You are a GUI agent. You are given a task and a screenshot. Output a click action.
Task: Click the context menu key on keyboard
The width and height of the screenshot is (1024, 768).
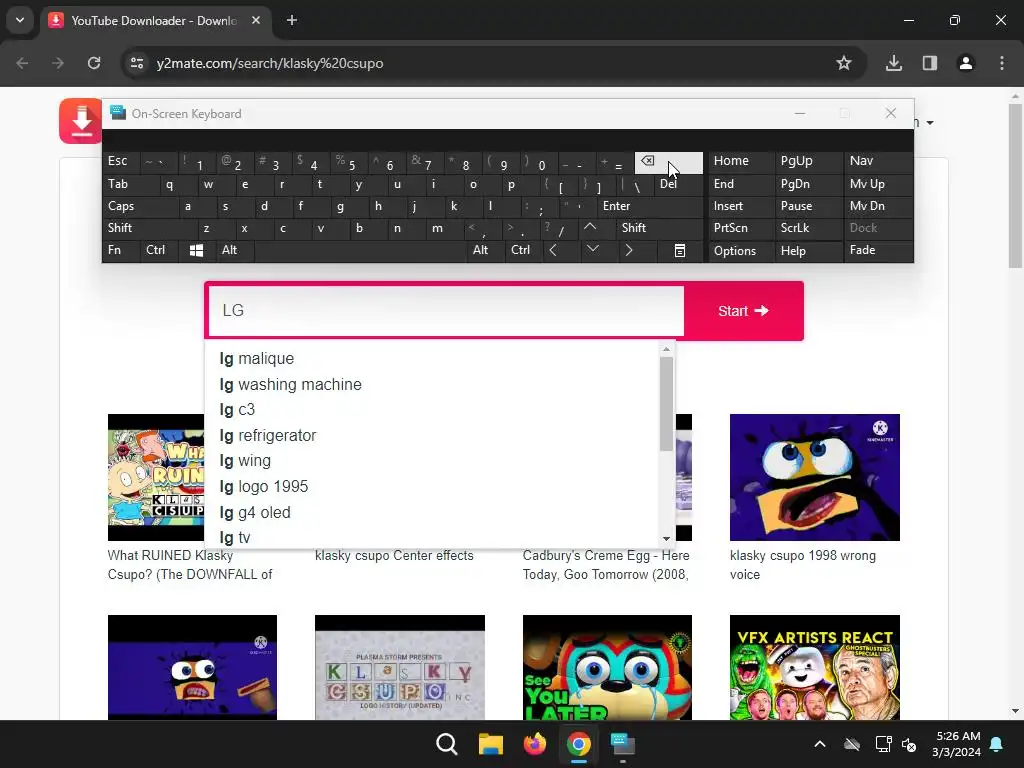680,251
